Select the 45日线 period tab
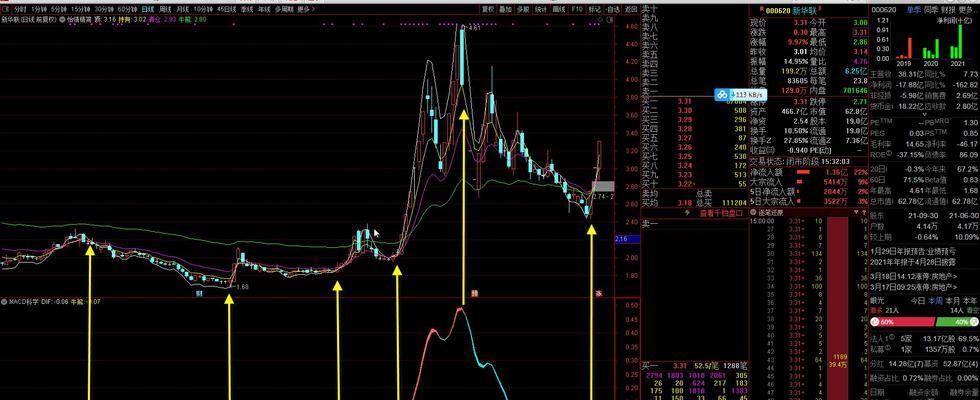980x400 pixels. pos(227,9)
